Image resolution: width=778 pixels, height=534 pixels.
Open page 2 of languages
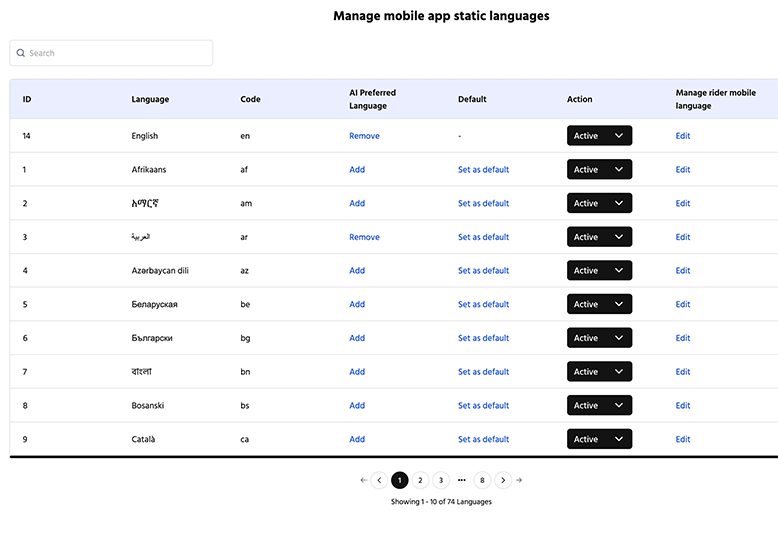coord(420,480)
